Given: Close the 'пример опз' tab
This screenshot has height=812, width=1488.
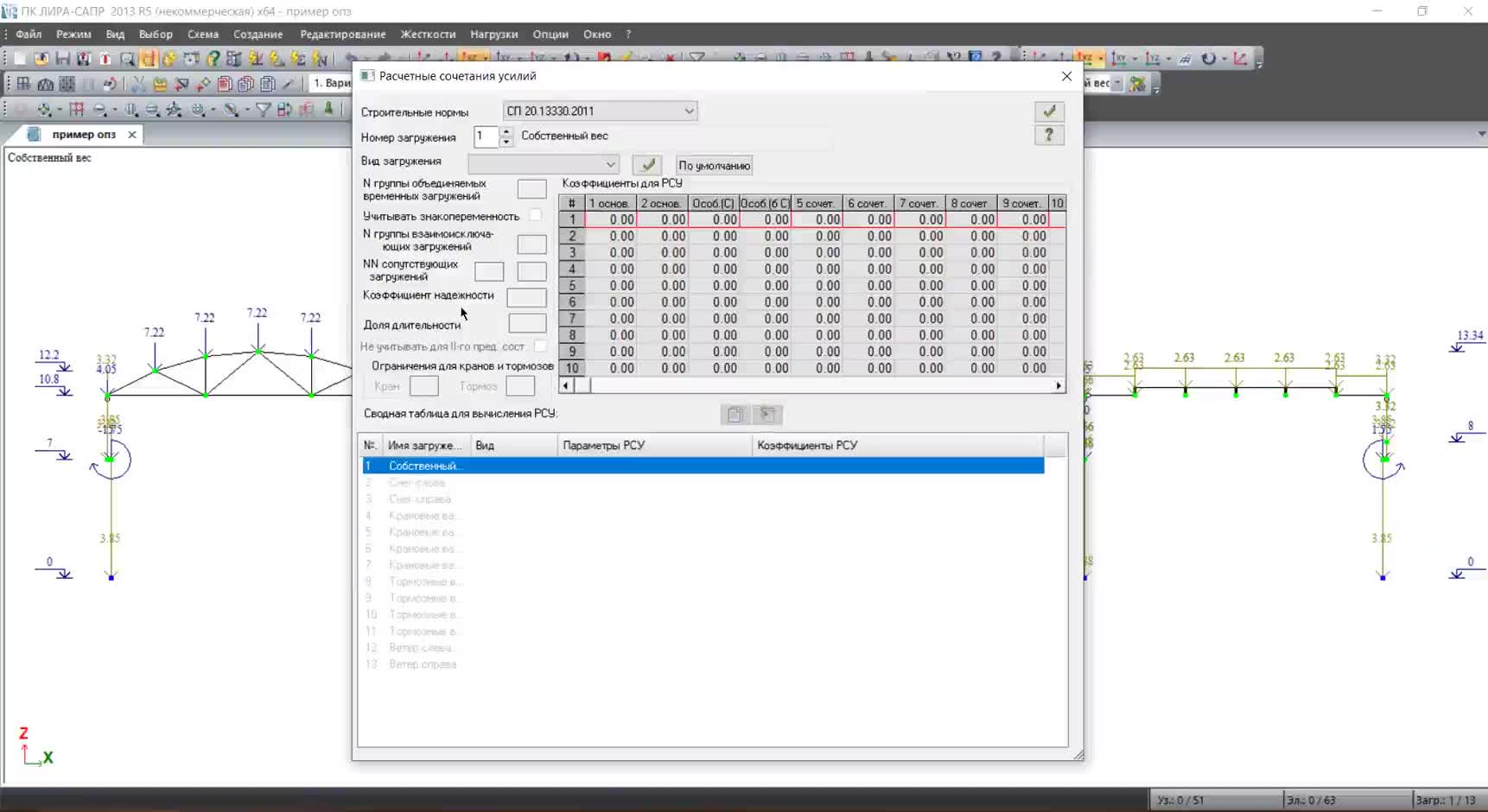Looking at the screenshot, I should (x=132, y=135).
